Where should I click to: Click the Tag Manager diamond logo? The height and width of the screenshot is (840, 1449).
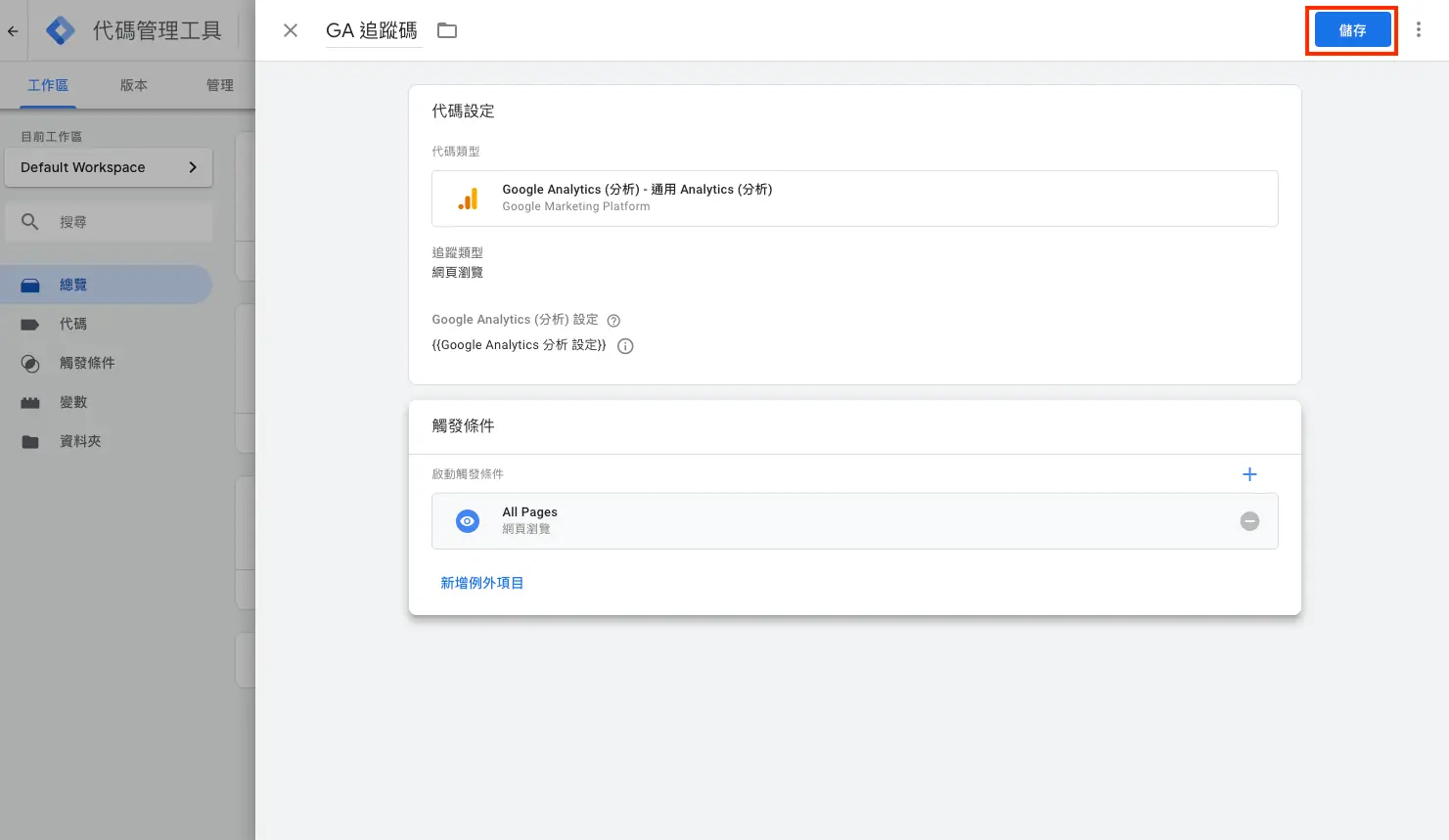point(61,30)
